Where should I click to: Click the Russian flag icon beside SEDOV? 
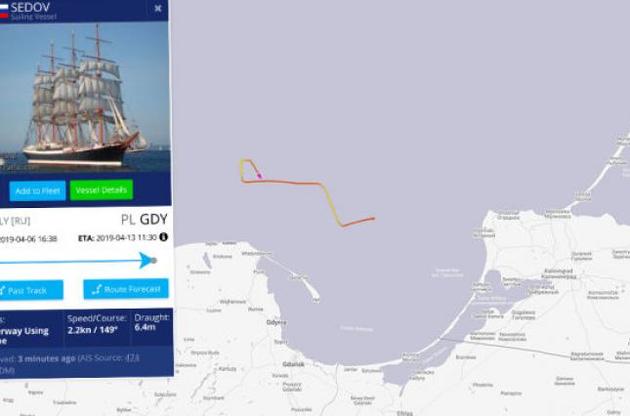click(x=4, y=11)
